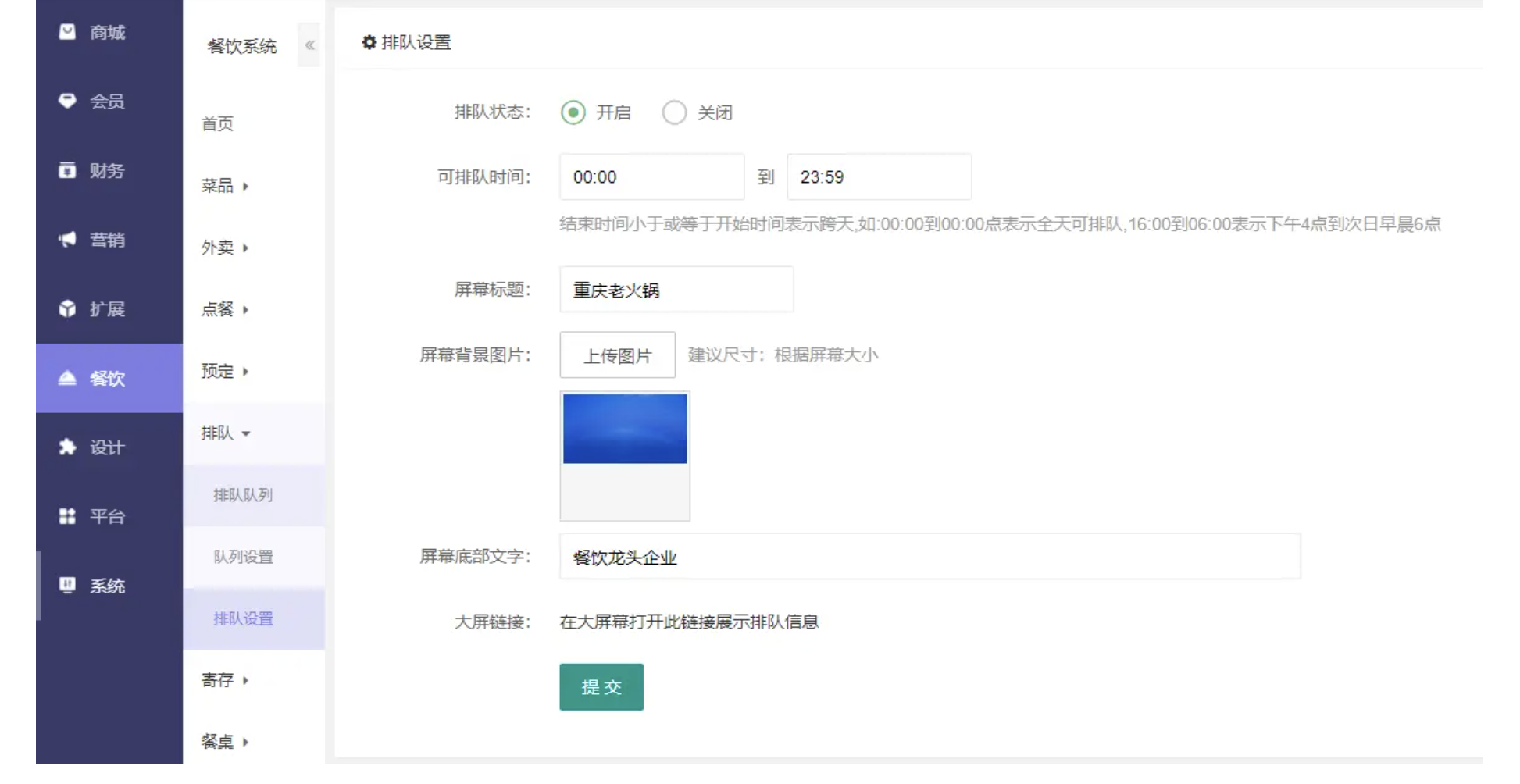The height and width of the screenshot is (784, 1520).
Task: Click the 扩展 extension cube icon
Action: coord(68,308)
